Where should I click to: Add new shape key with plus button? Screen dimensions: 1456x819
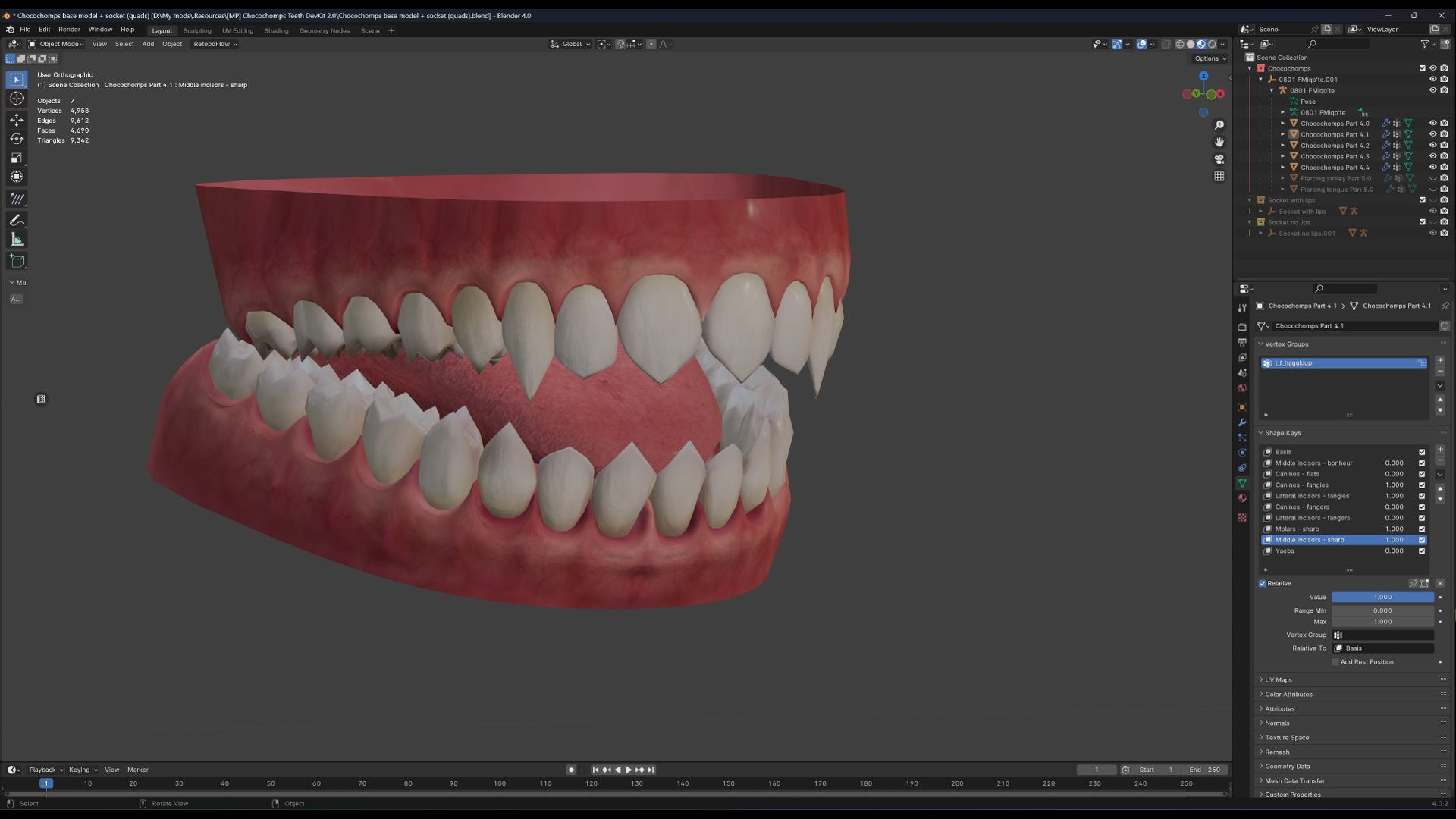click(1440, 450)
